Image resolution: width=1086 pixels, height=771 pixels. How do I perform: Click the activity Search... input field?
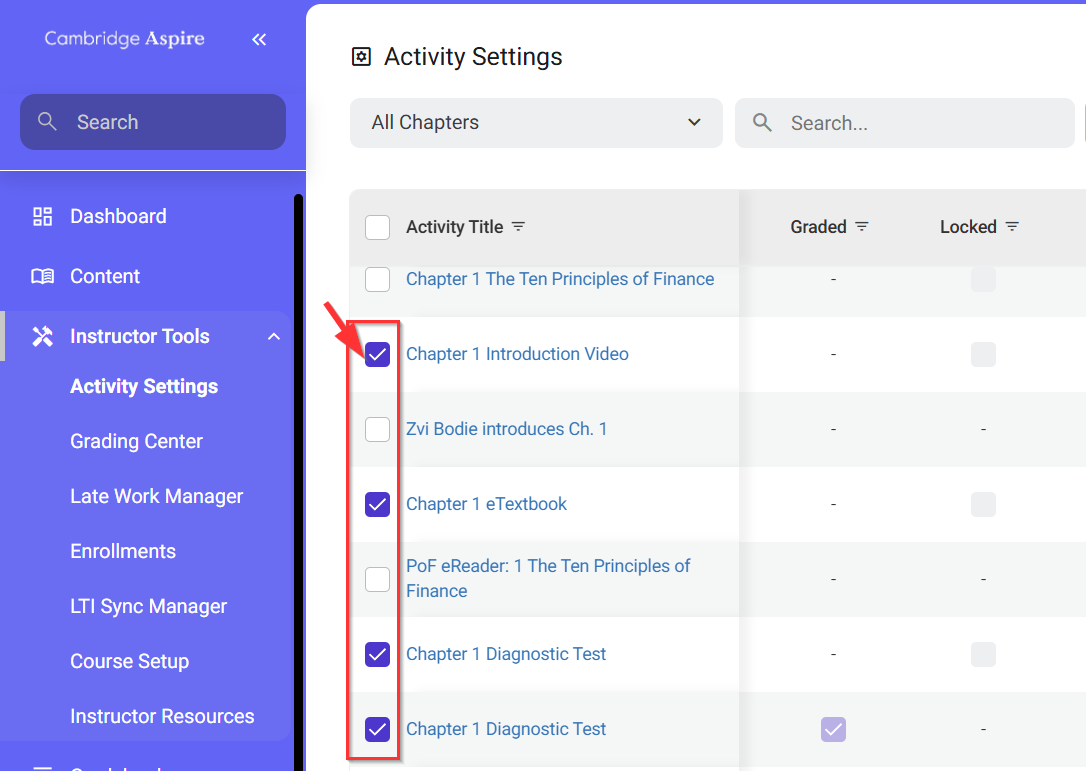coord(905,123)
